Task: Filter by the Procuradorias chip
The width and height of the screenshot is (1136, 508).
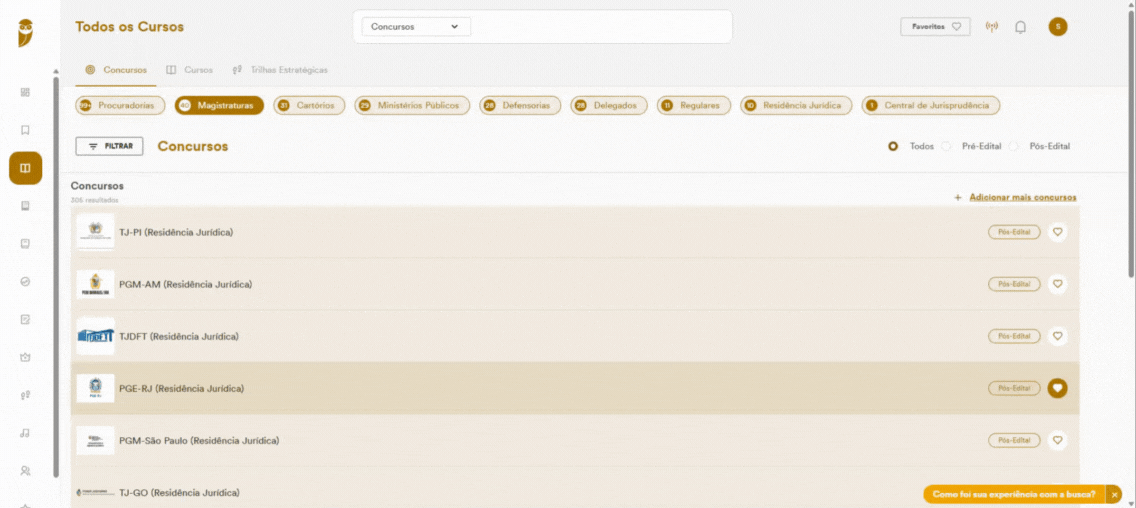Action: click(x=120, y=106)
